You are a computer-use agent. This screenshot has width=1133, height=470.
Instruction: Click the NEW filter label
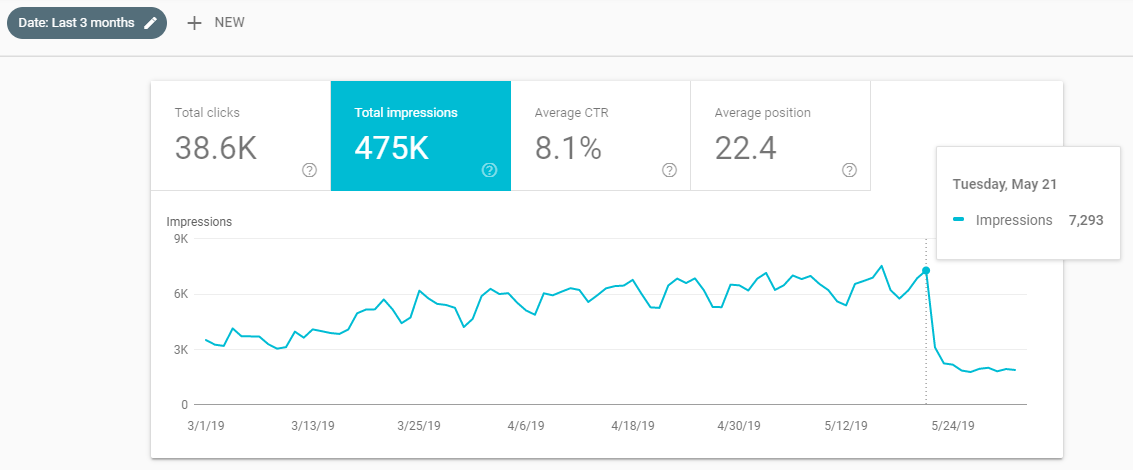click(229, 23)
